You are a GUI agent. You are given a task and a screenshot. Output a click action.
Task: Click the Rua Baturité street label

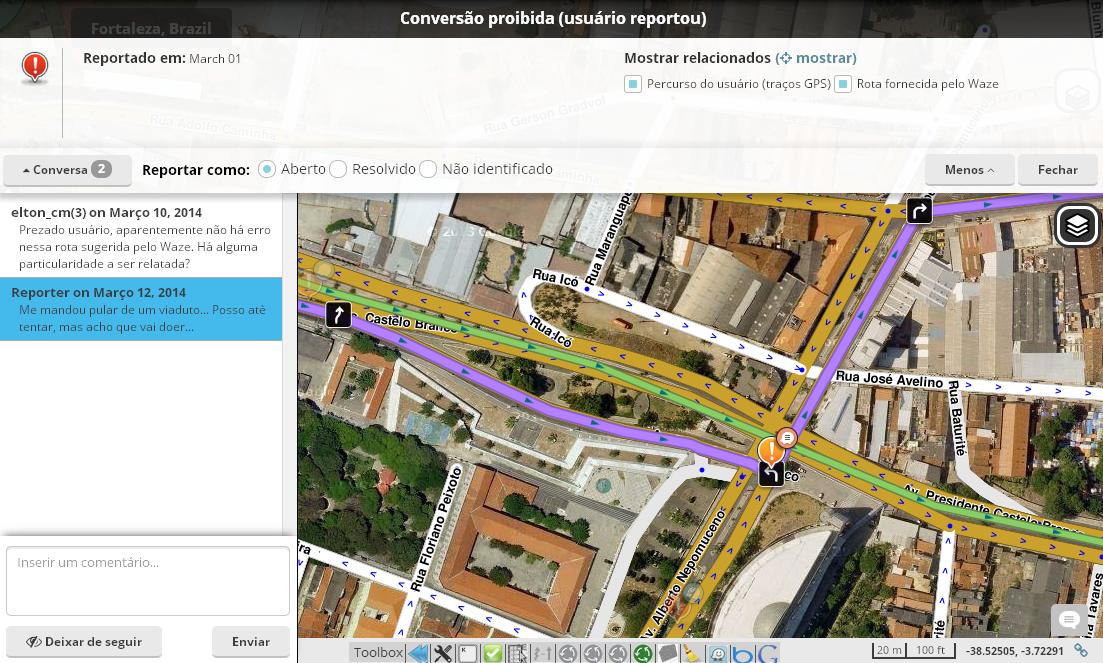click(x=957, y=417)
